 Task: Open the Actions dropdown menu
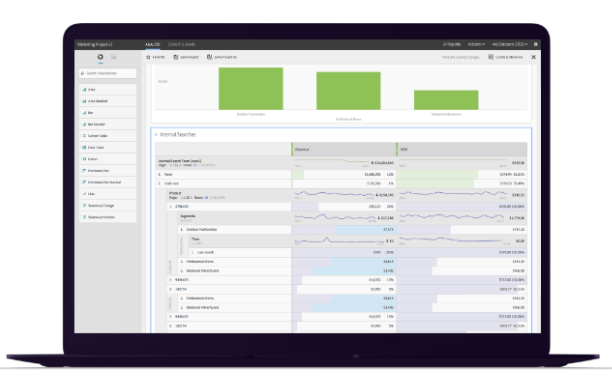pyautogui.click(x=476, y=45)
